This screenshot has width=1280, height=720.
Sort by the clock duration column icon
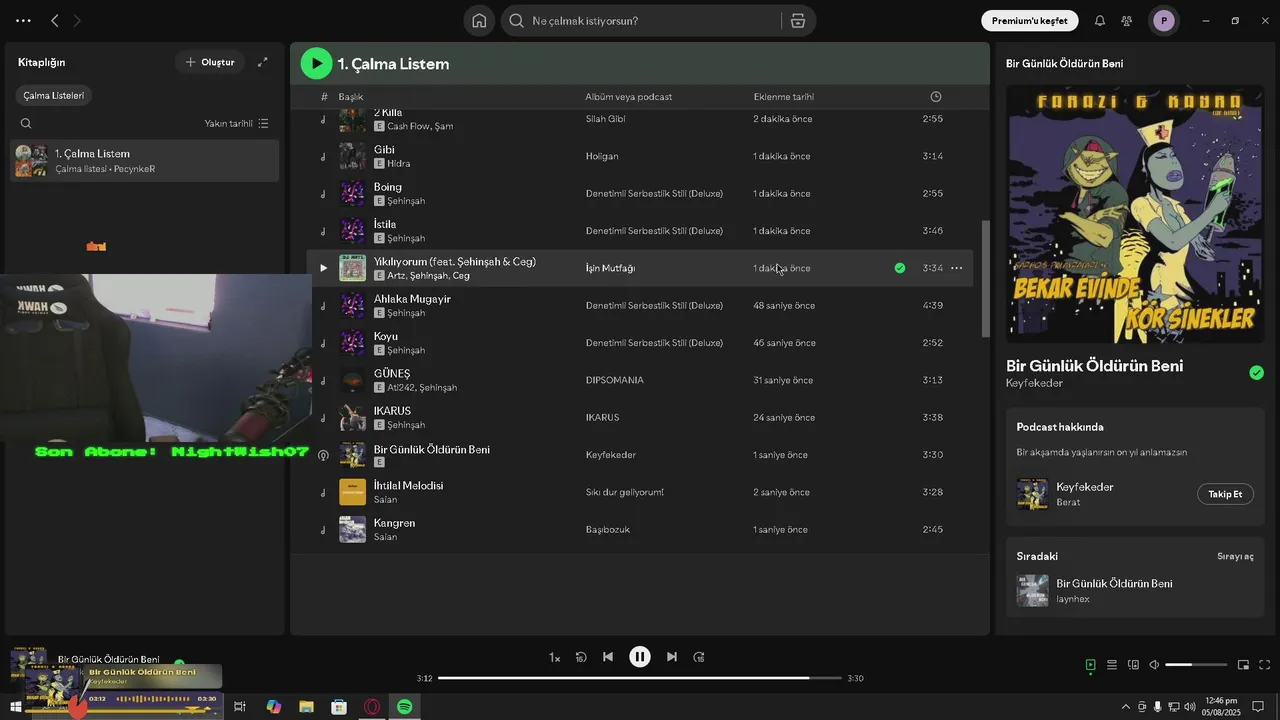click(936, 97)
